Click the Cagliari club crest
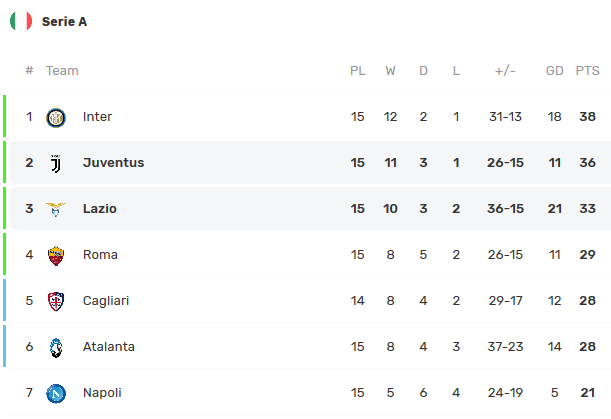The image size is (611, 419). tap(56, 301)
